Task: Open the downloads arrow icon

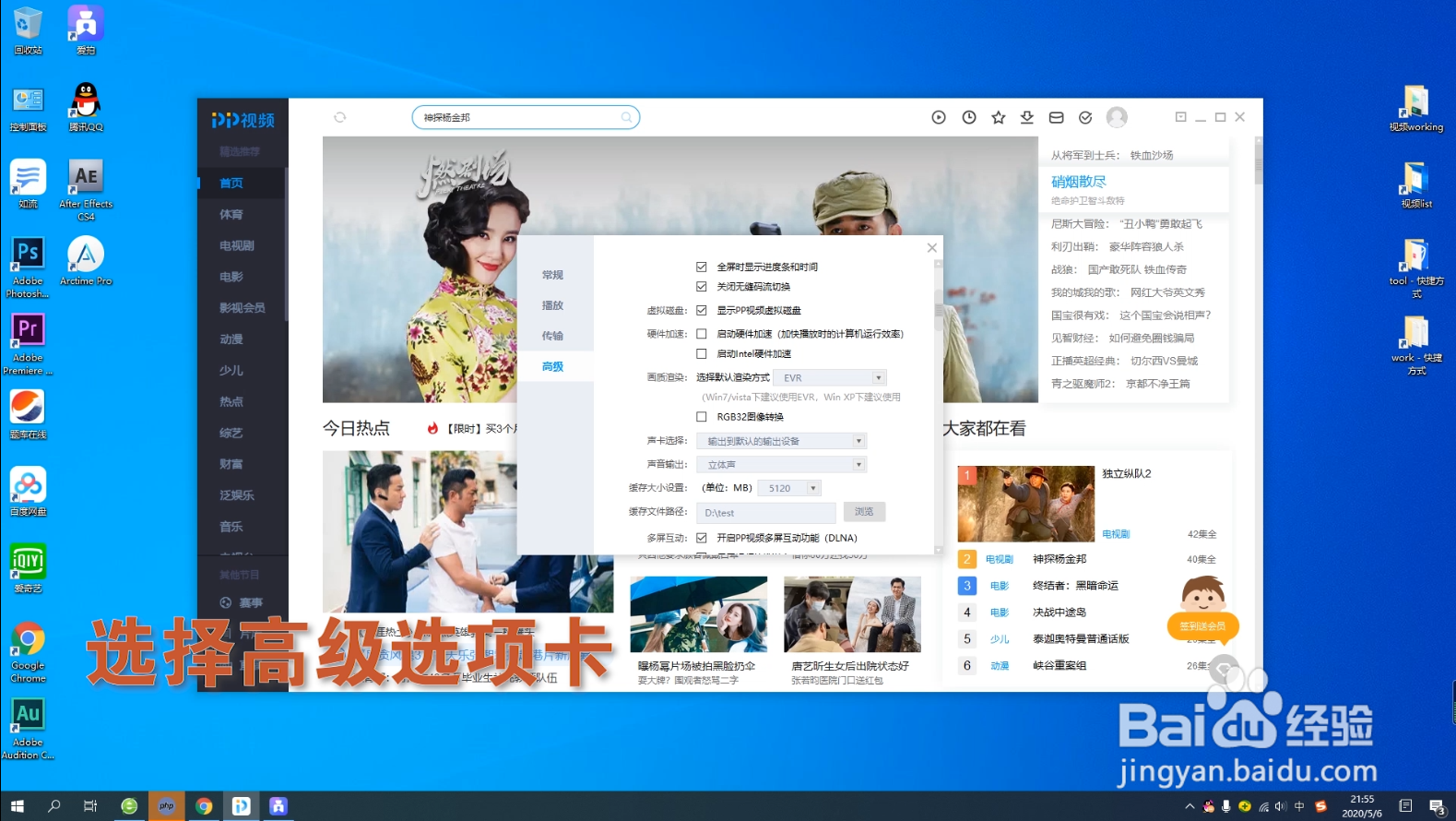Action: [1027, 117]
